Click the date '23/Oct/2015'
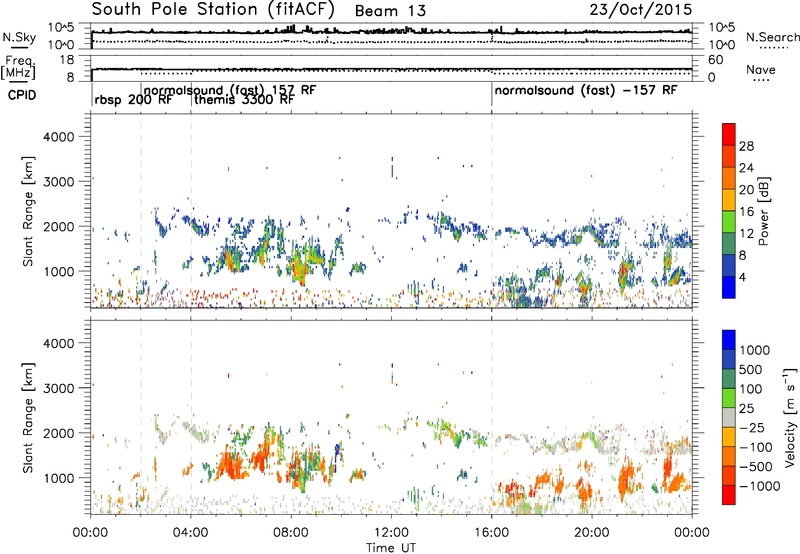Screen dimensions: 800x554 click(x=641, y=10)
